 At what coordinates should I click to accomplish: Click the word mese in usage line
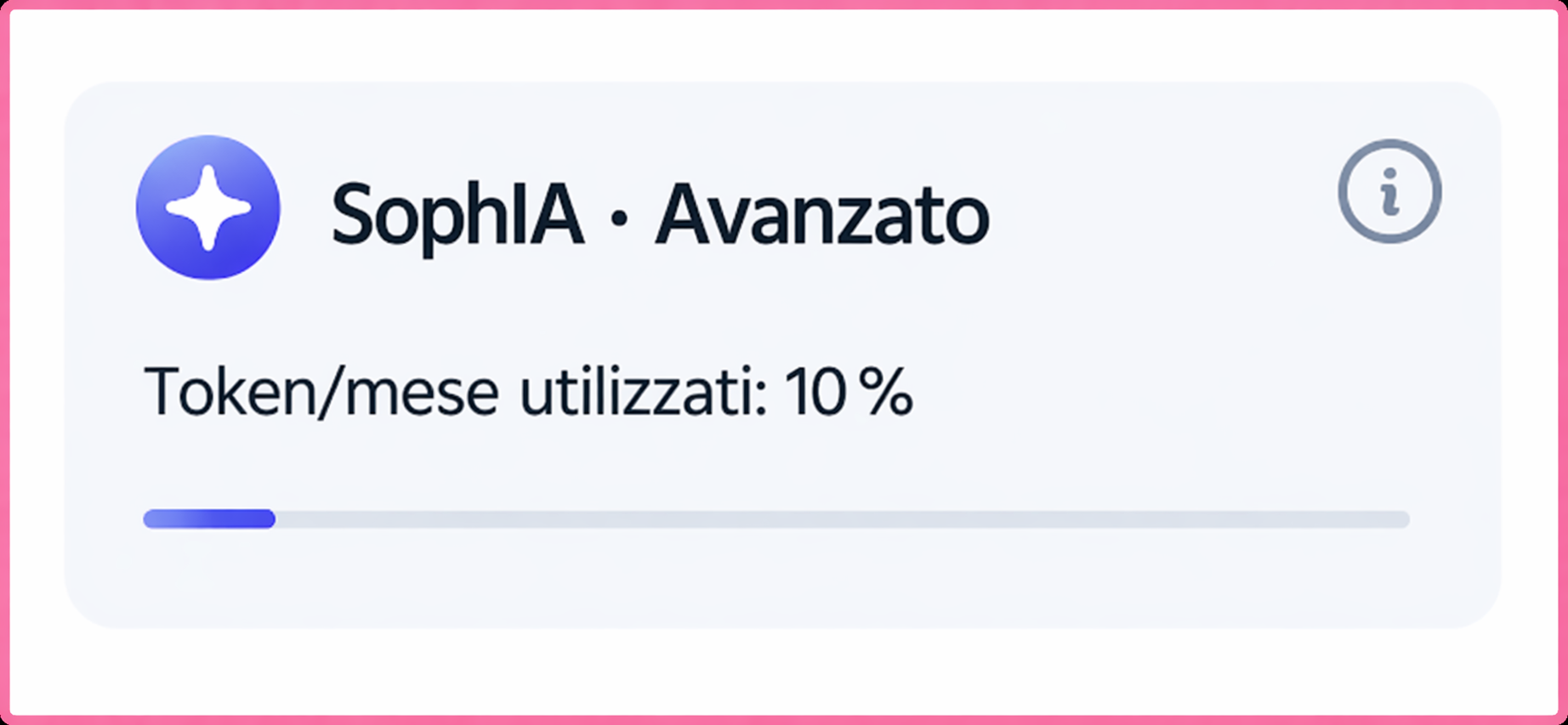click(x=422, y=394)
